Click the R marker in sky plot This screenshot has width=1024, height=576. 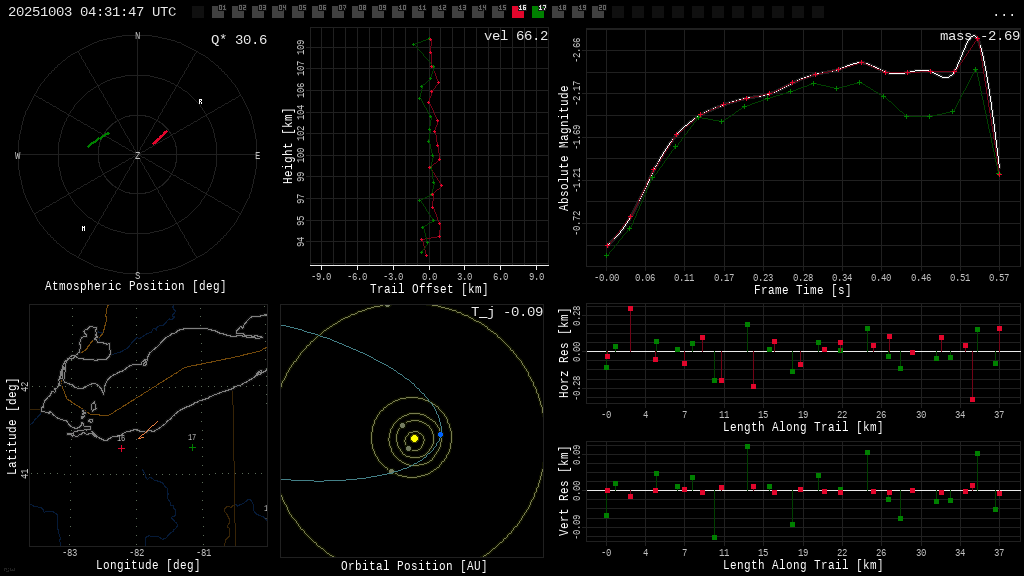pos(200,102)
